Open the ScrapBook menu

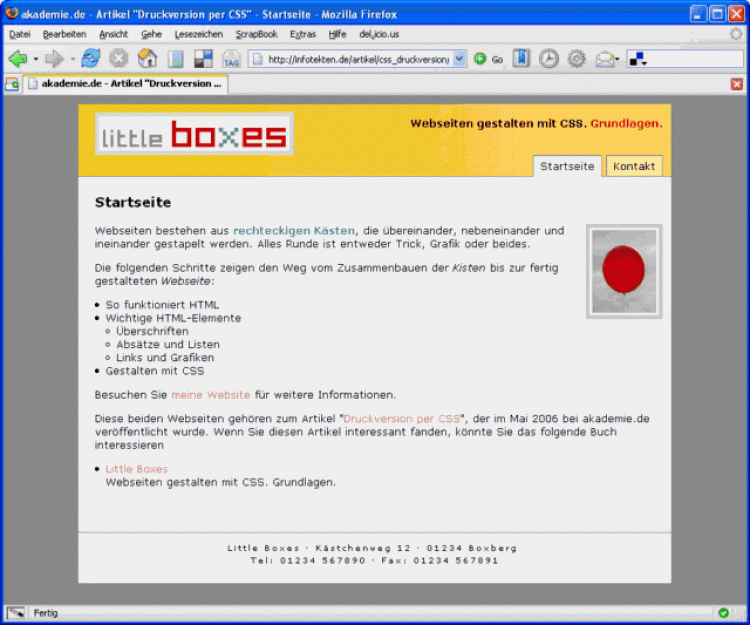(256, 34)
